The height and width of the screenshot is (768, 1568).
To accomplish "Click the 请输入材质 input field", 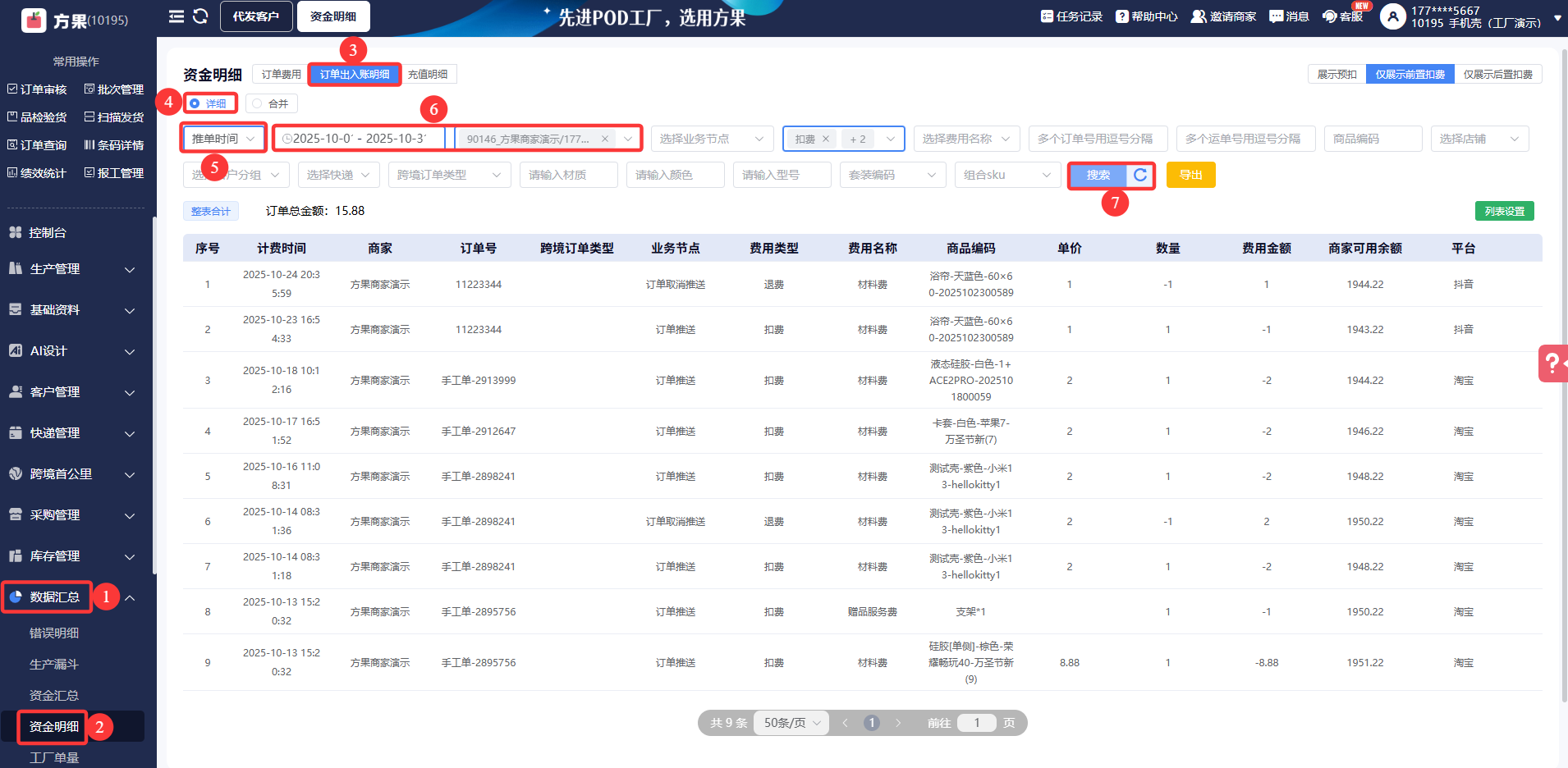I will pos(569,175).
